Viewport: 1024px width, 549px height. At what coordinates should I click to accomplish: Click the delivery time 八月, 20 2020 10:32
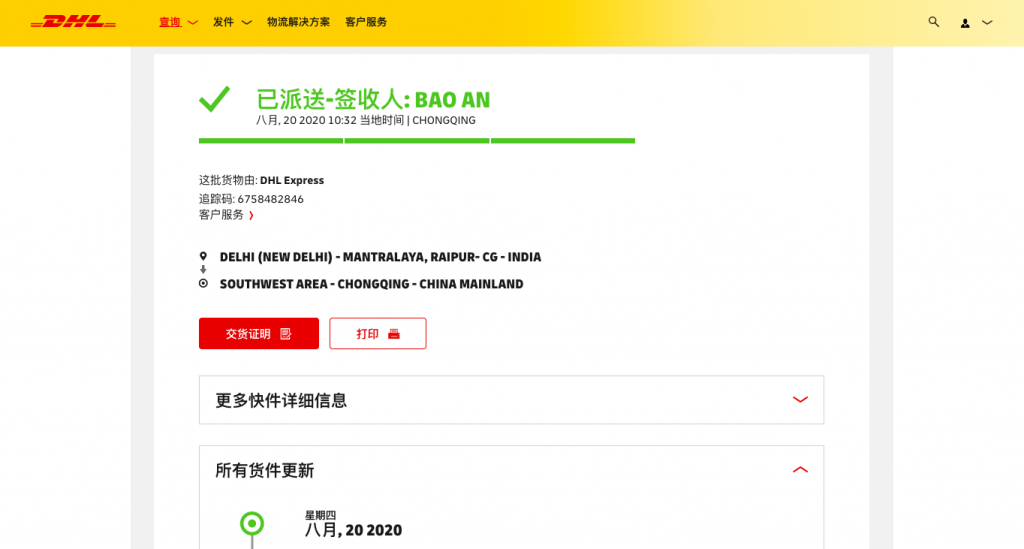(x=306, y=120)
